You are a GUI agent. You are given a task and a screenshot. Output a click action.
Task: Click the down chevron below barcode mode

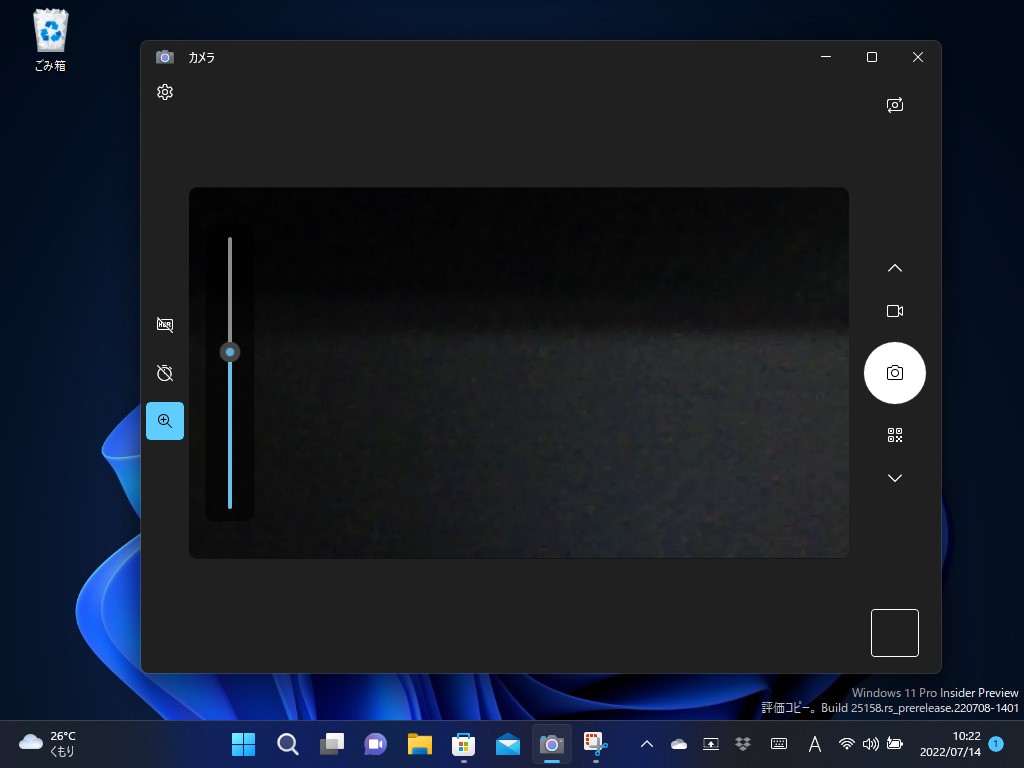pos(894,478)
